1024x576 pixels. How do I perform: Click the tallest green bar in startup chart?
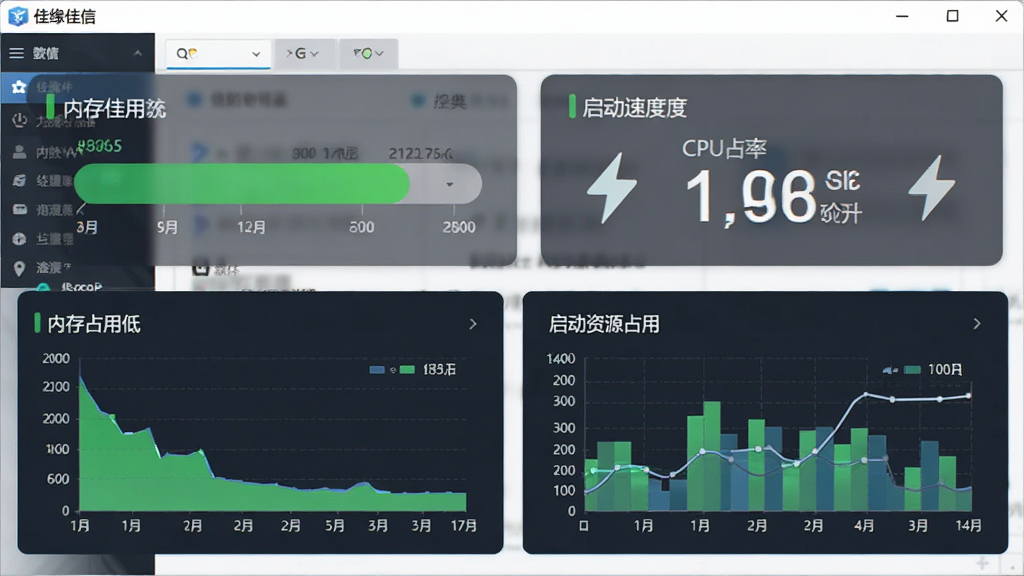point(712,456)
